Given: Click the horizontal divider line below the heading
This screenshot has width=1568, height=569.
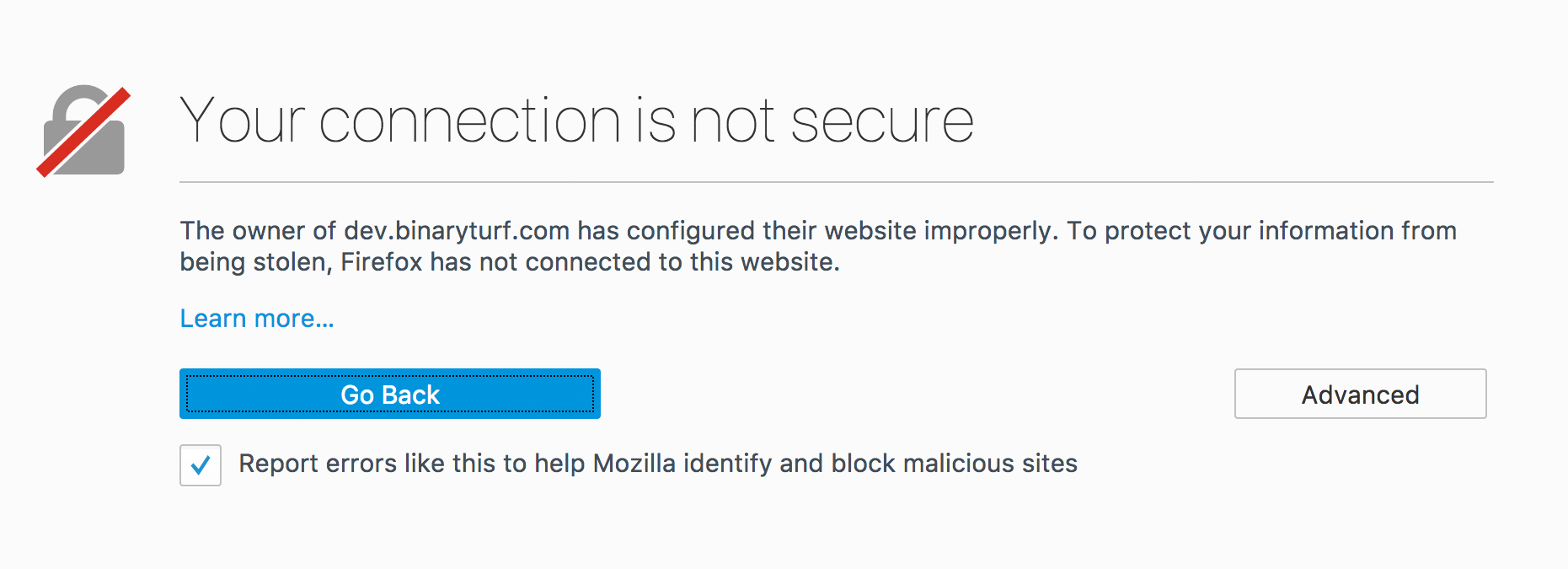Looking at the screenshot, I should [837, 182].
